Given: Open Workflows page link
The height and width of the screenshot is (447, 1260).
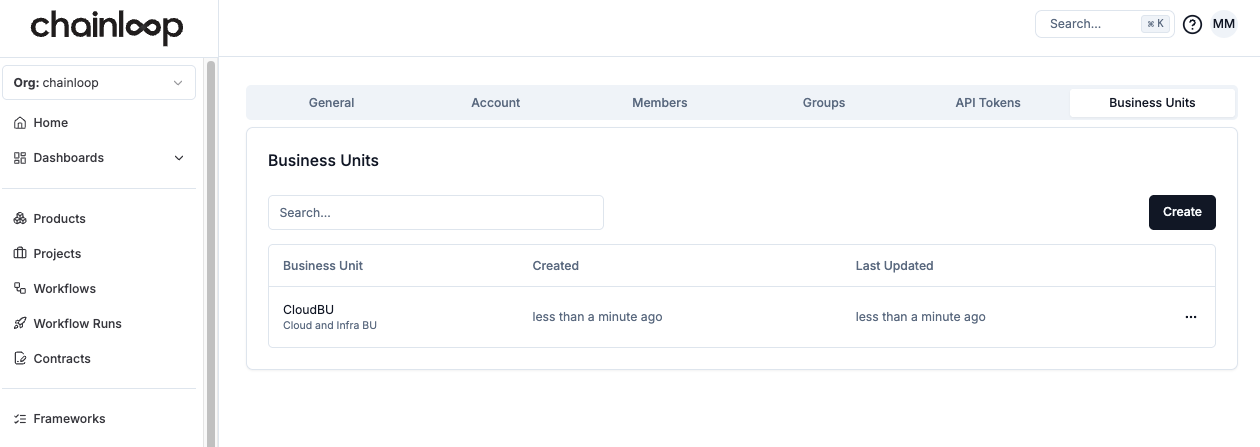Looking at the screenshot, I should 65,289.
